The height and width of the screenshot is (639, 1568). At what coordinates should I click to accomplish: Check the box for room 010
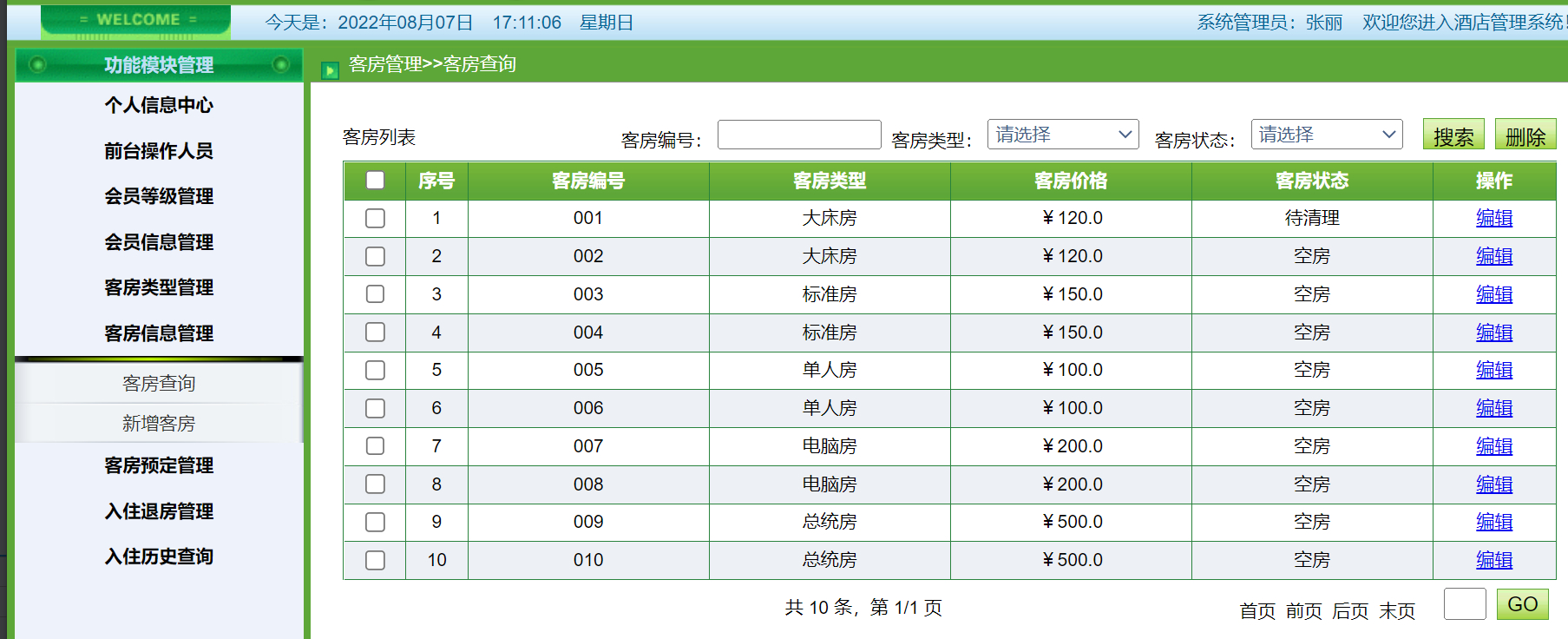[375, 560]
